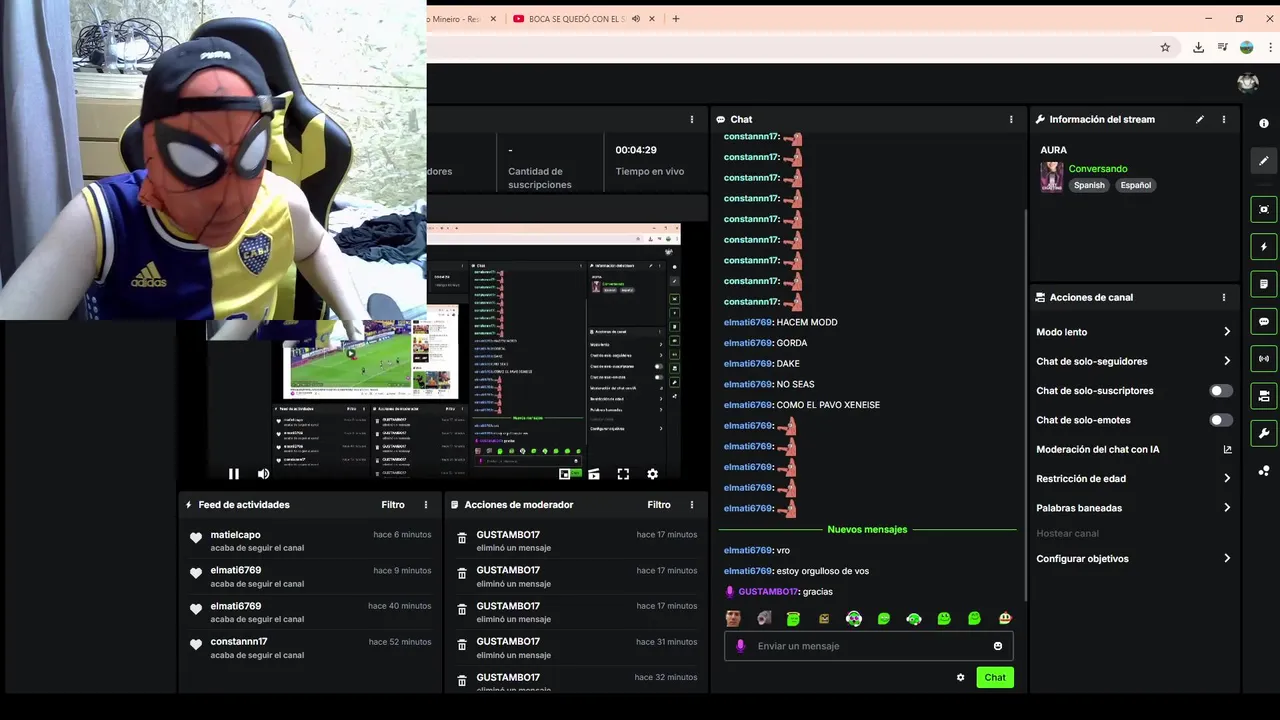Click heart icon next to matielcapo
1280x720 pixels.
pyautogui.click(x=196, y=538)
